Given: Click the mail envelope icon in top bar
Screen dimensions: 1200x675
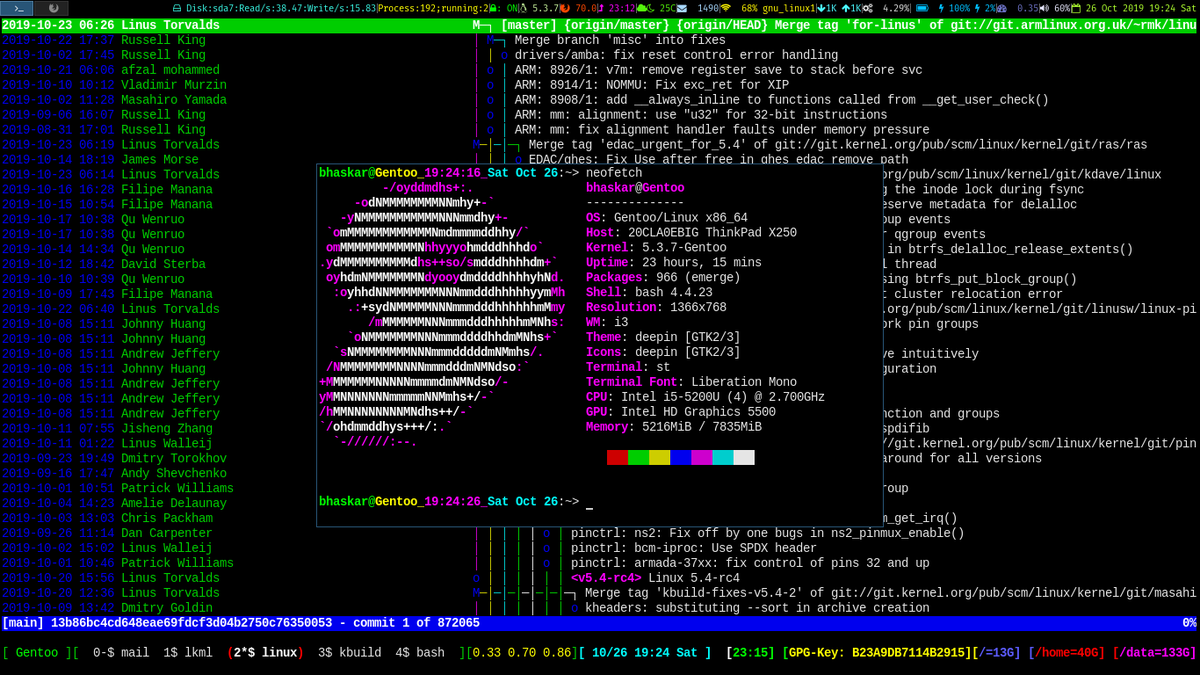Looking at the screenshot, I should (683, 8).
